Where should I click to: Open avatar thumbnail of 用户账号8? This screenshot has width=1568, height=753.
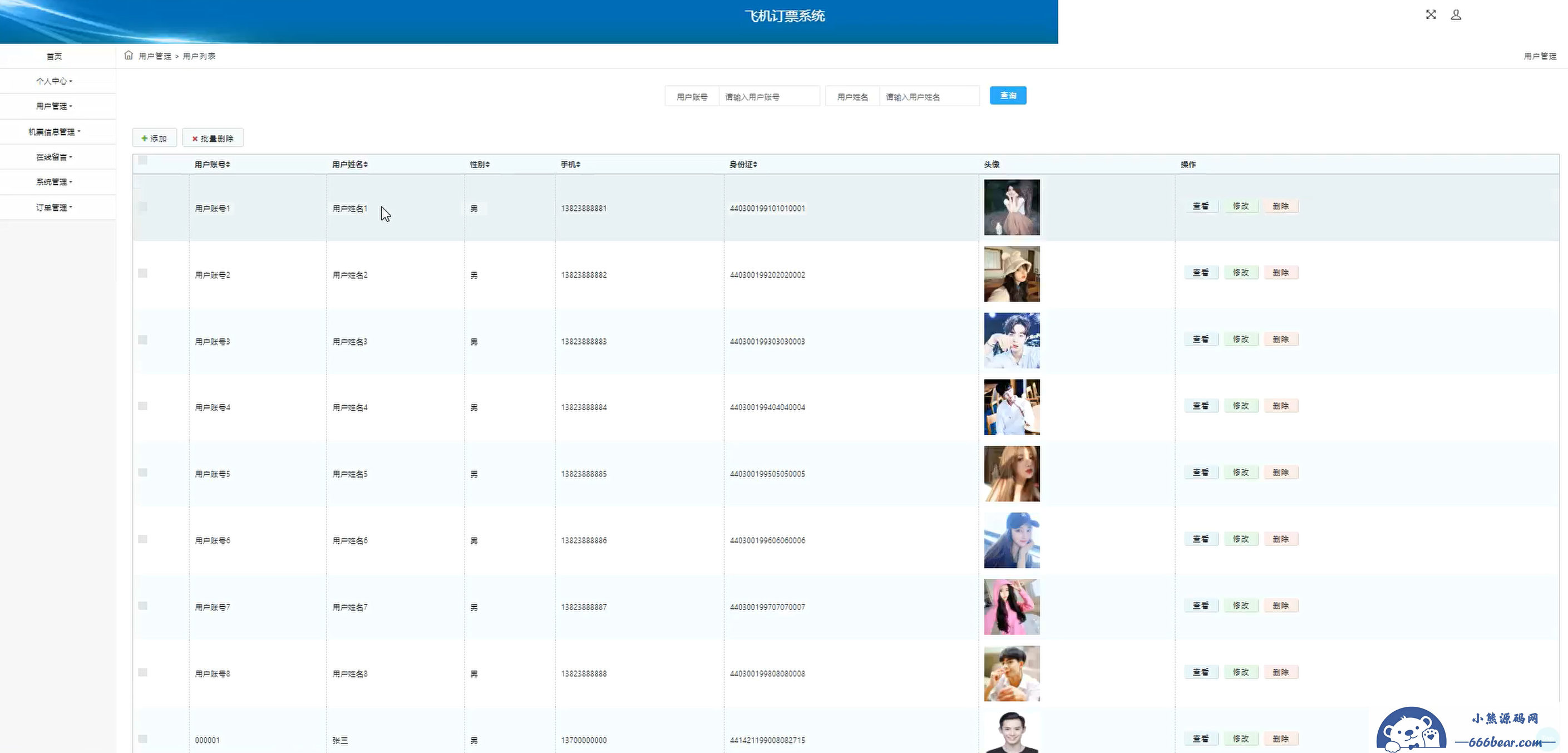coord(1012,673)
